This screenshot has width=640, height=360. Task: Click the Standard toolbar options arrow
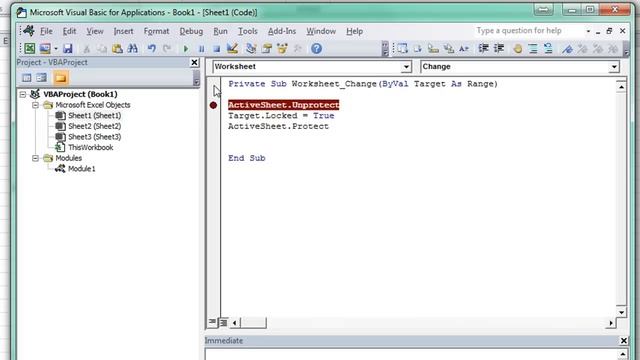[385, 49]
